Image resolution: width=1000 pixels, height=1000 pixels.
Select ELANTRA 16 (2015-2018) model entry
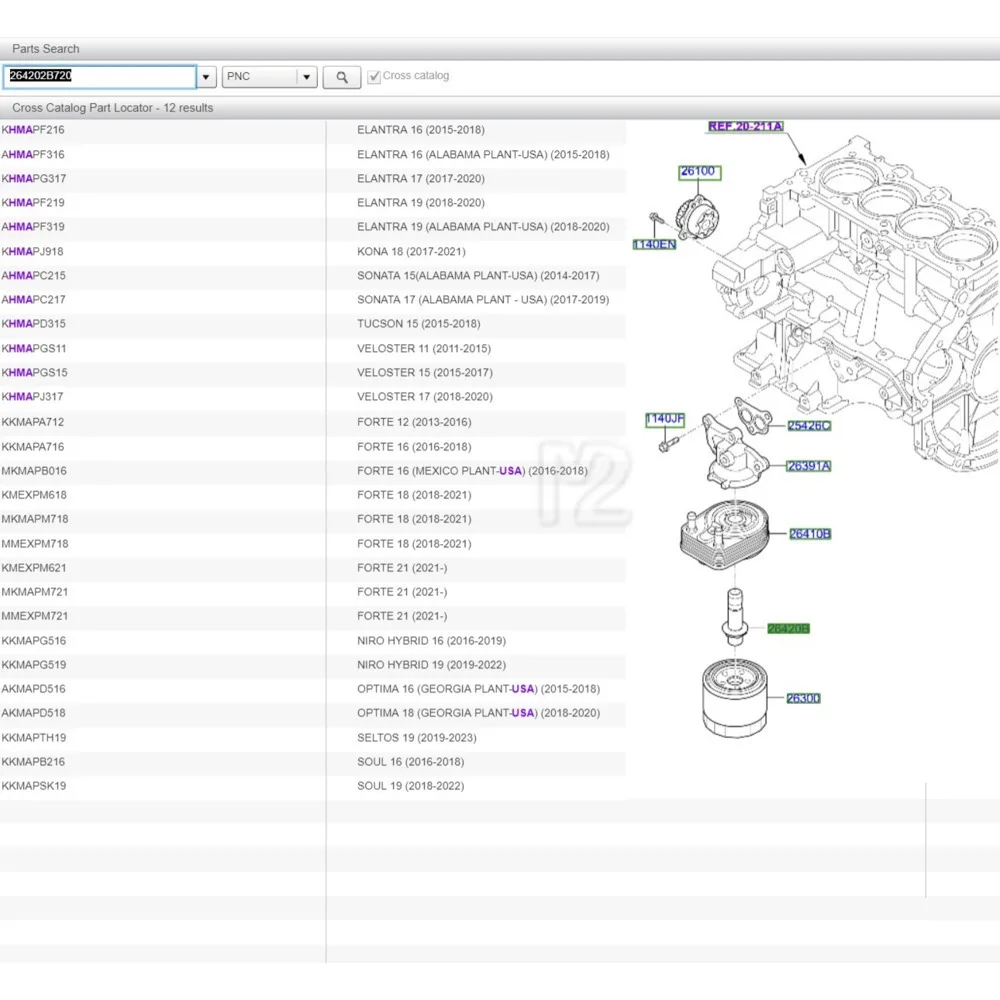coord(421,130)
